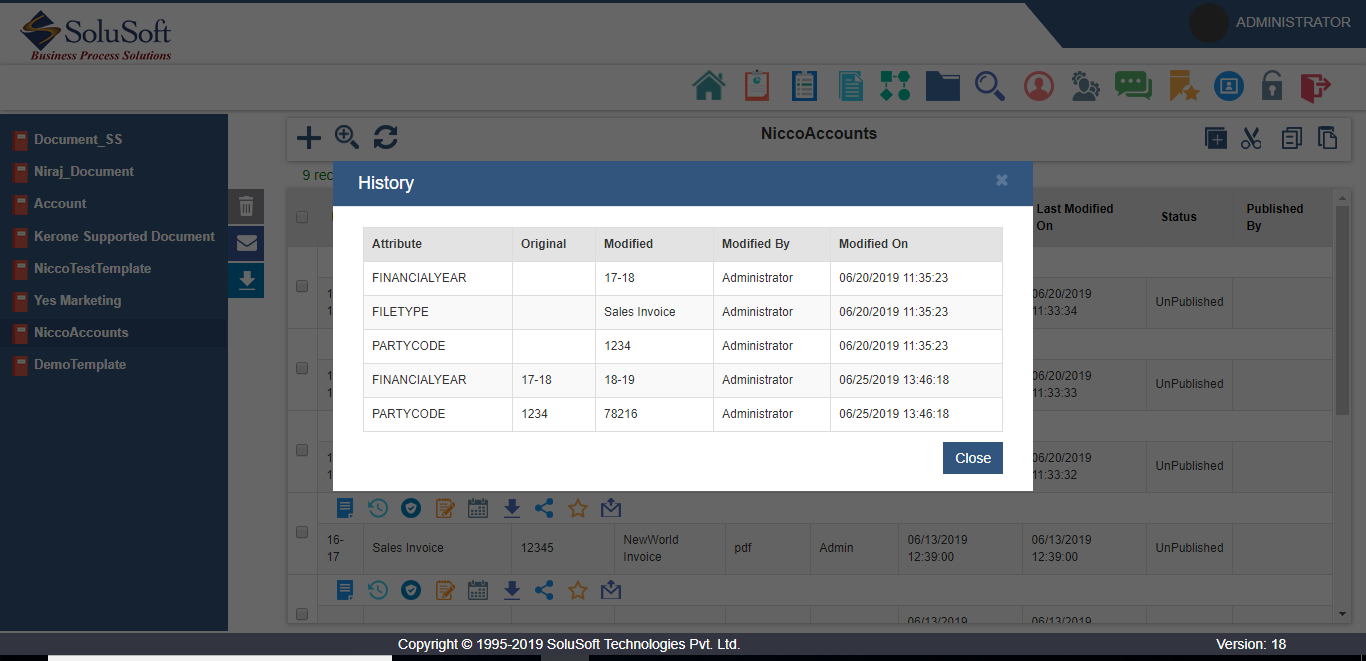Screen dimensions: 1366x661
Task: Click the refresh icon beside NiccoAccounts
Action: 385,137
